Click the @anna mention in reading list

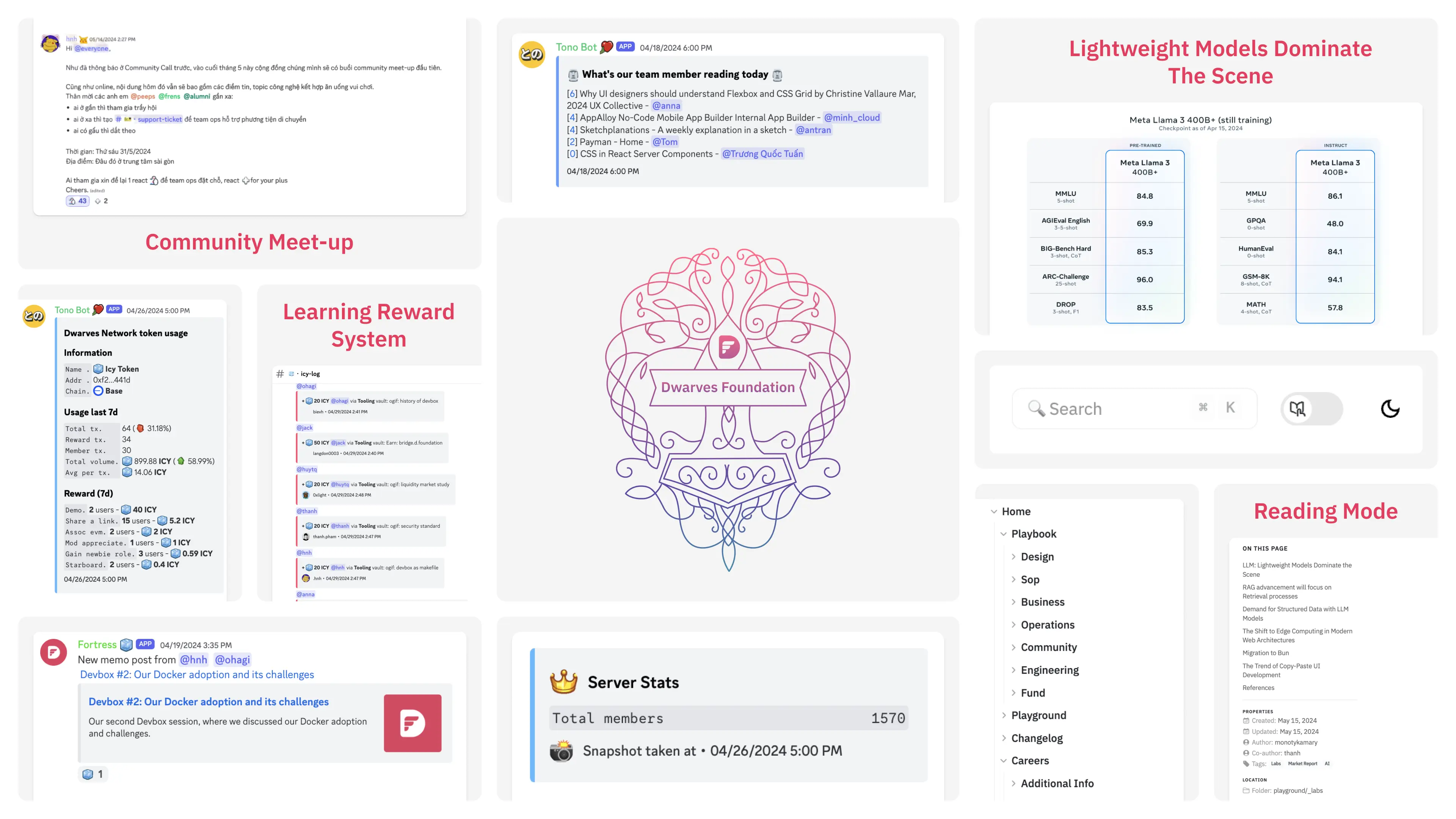tap(666, 106)
